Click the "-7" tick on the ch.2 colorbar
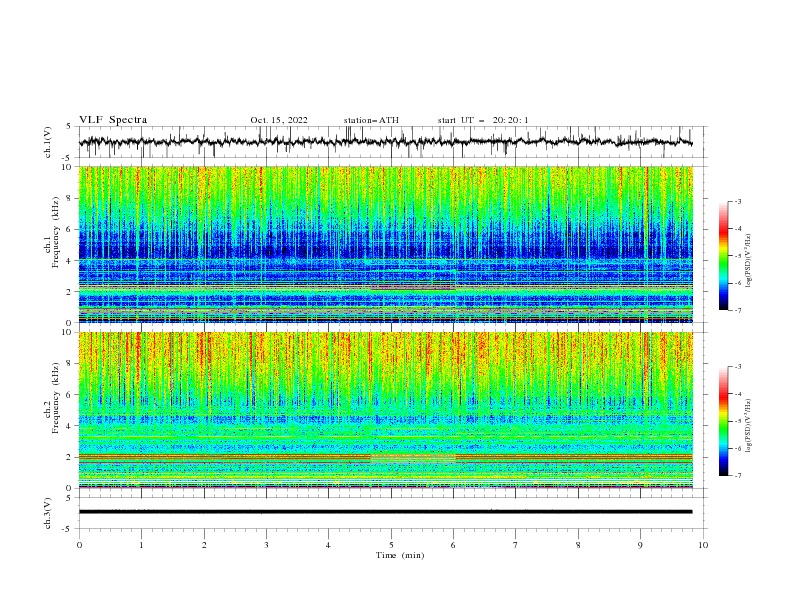Viewport: 792px width, 612px height. pos(738,475)
